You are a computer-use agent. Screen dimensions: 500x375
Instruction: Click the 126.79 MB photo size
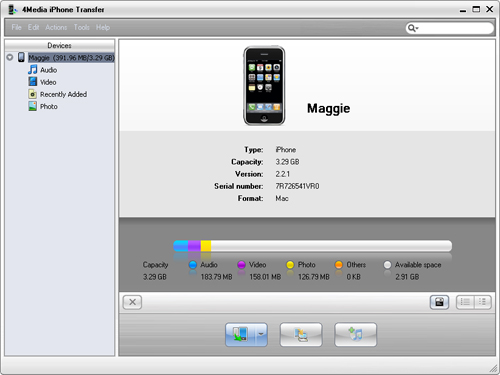314,277
